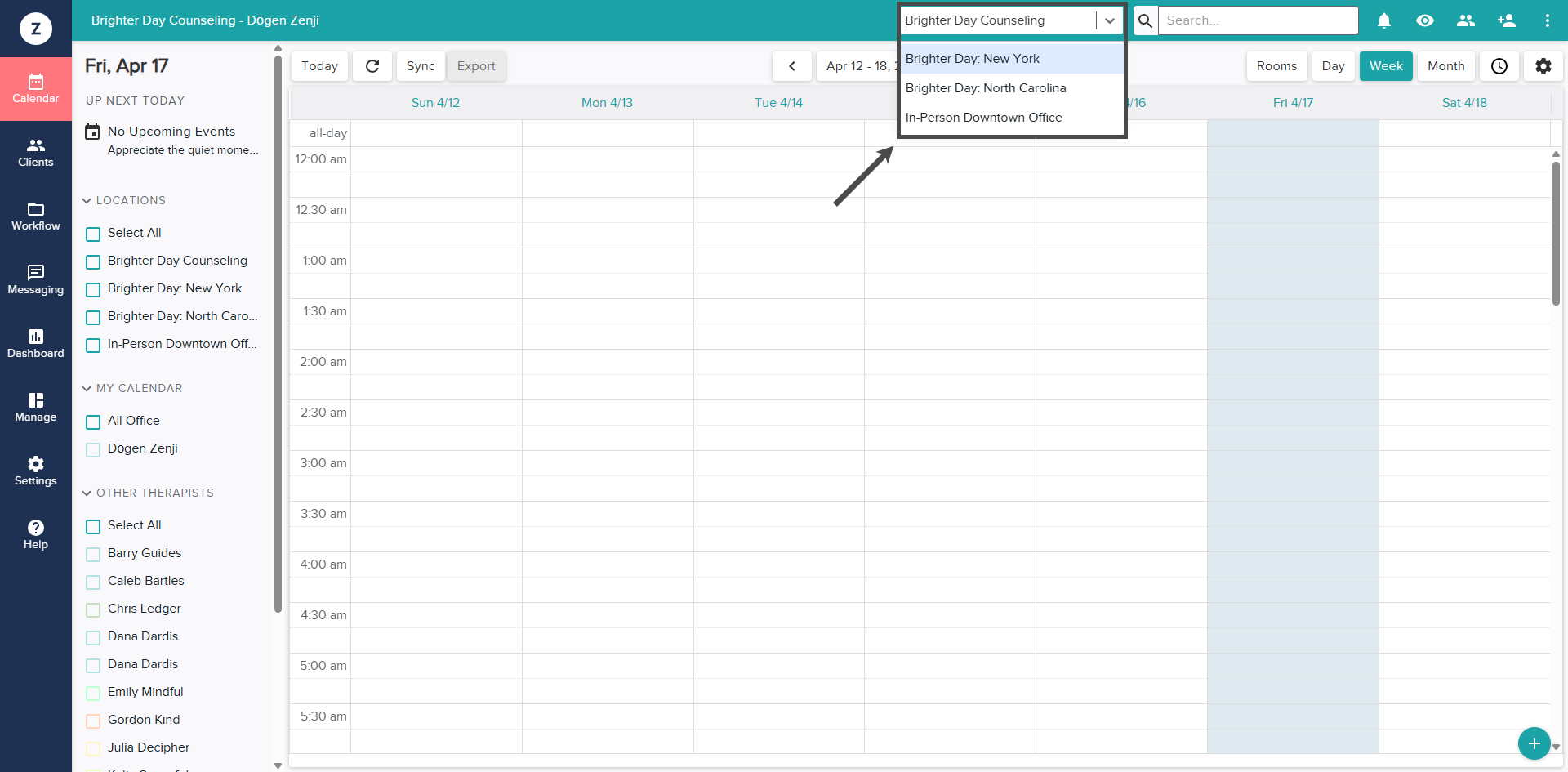Switch to Rooms view
1568x772 pixels.
pyautogui.click(x=1276, y=66)
